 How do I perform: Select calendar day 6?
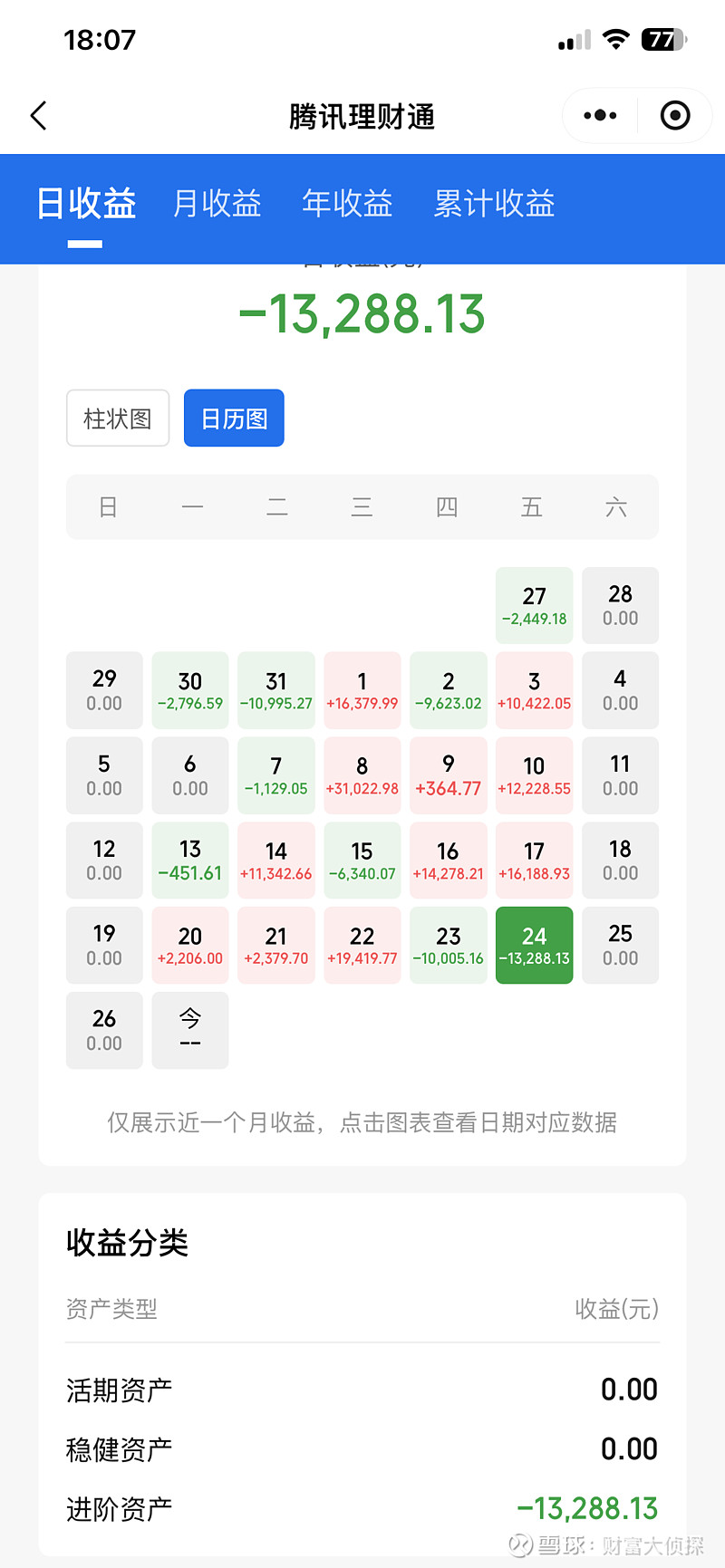click(190, 775)
